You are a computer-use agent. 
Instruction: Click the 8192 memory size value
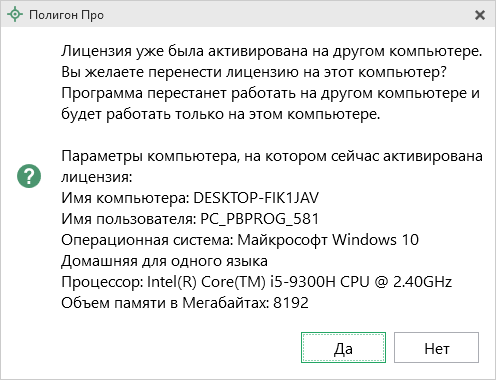coord(291,303)
